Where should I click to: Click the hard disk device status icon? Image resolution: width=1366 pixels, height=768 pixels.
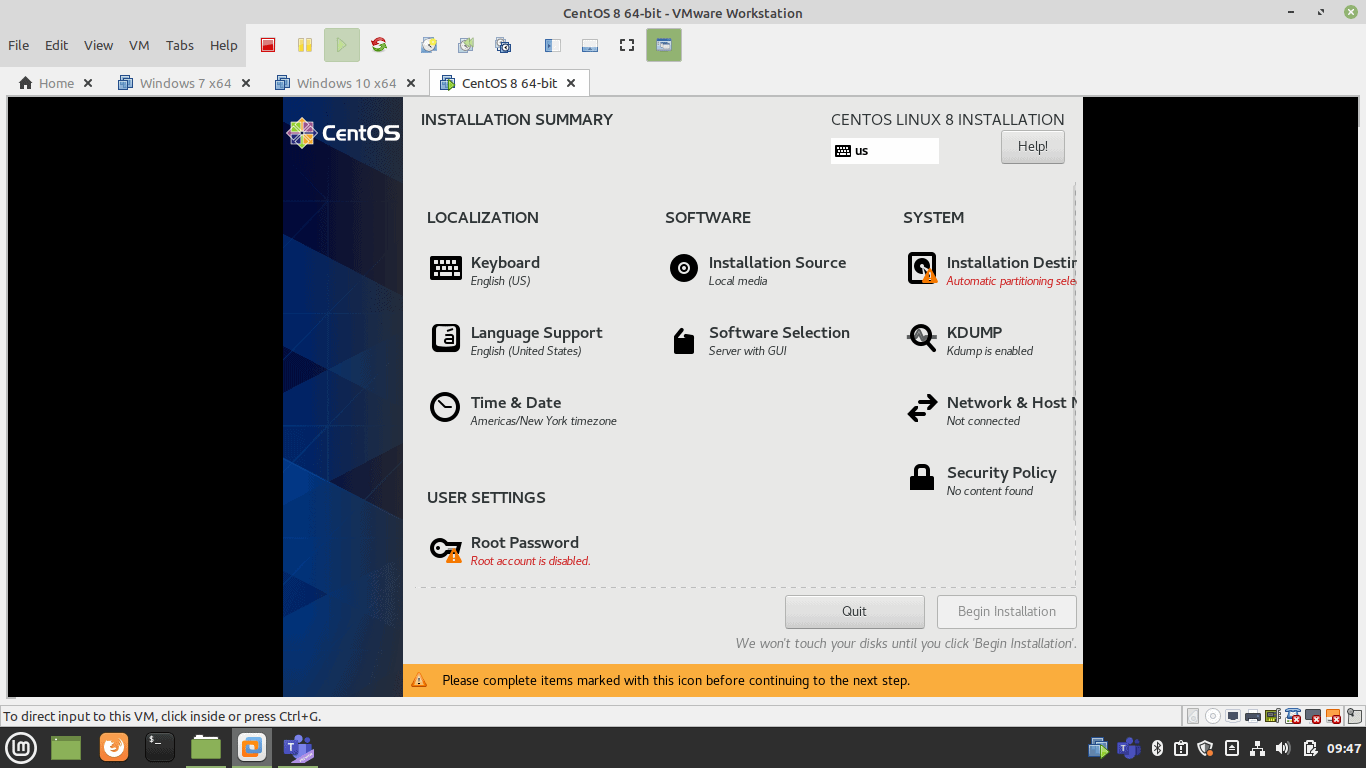tap(1193, 716)
